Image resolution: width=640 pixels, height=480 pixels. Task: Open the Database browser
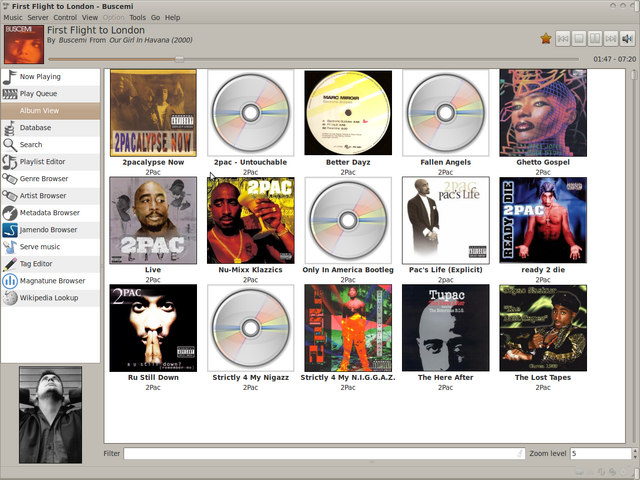[x=50, y=128]
